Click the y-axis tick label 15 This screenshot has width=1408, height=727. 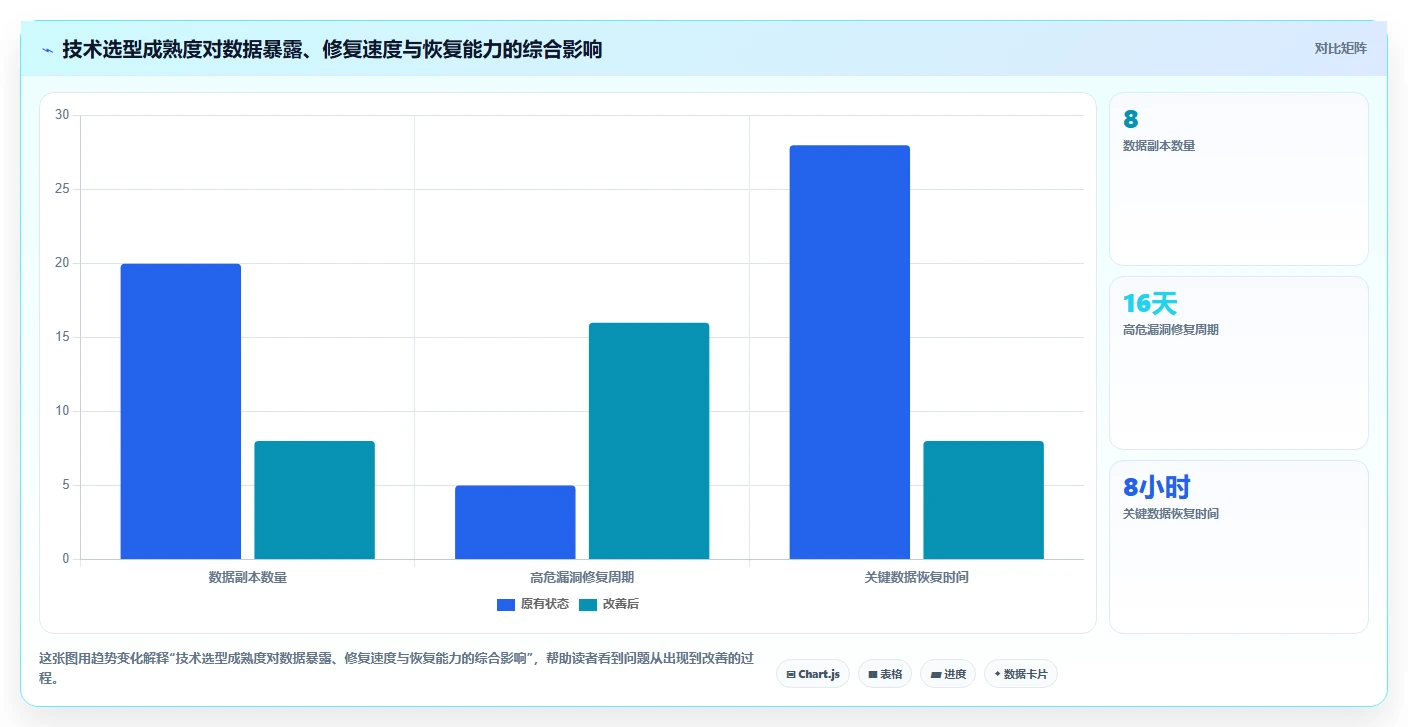(62, 337)
